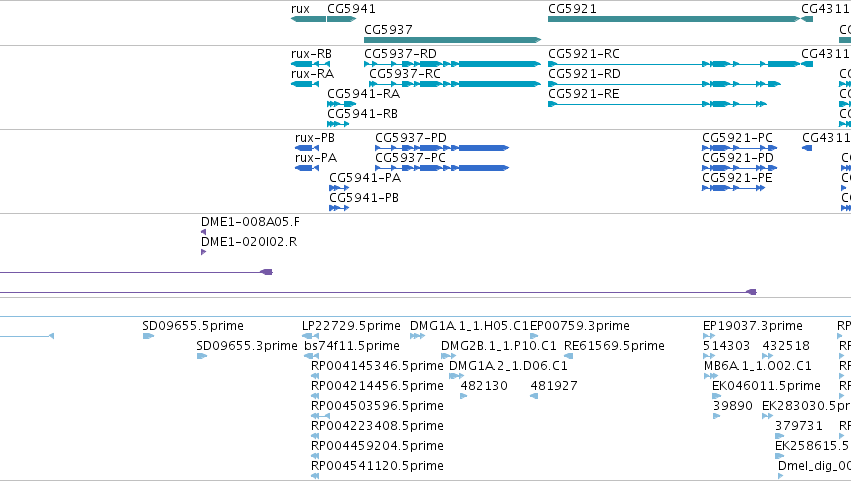Select the 481927 feature label

554,386
